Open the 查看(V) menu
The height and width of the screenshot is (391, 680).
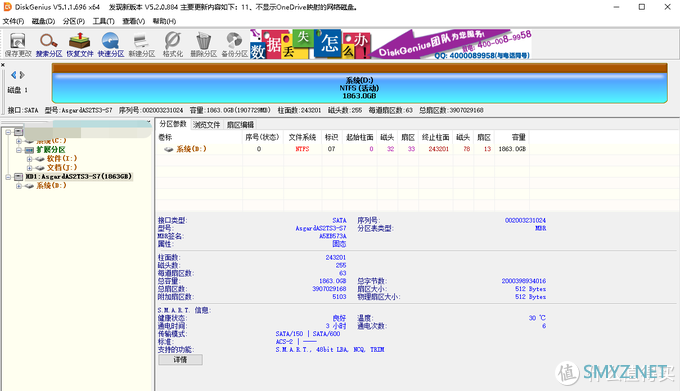(x=134, y=21)
